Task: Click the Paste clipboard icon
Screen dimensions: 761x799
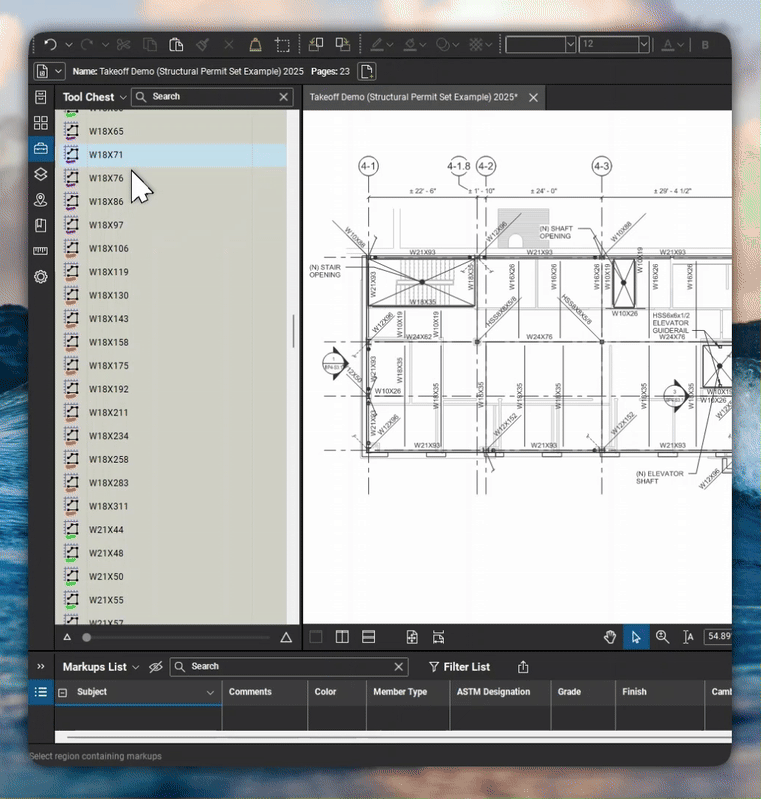Action: point(176,45)
